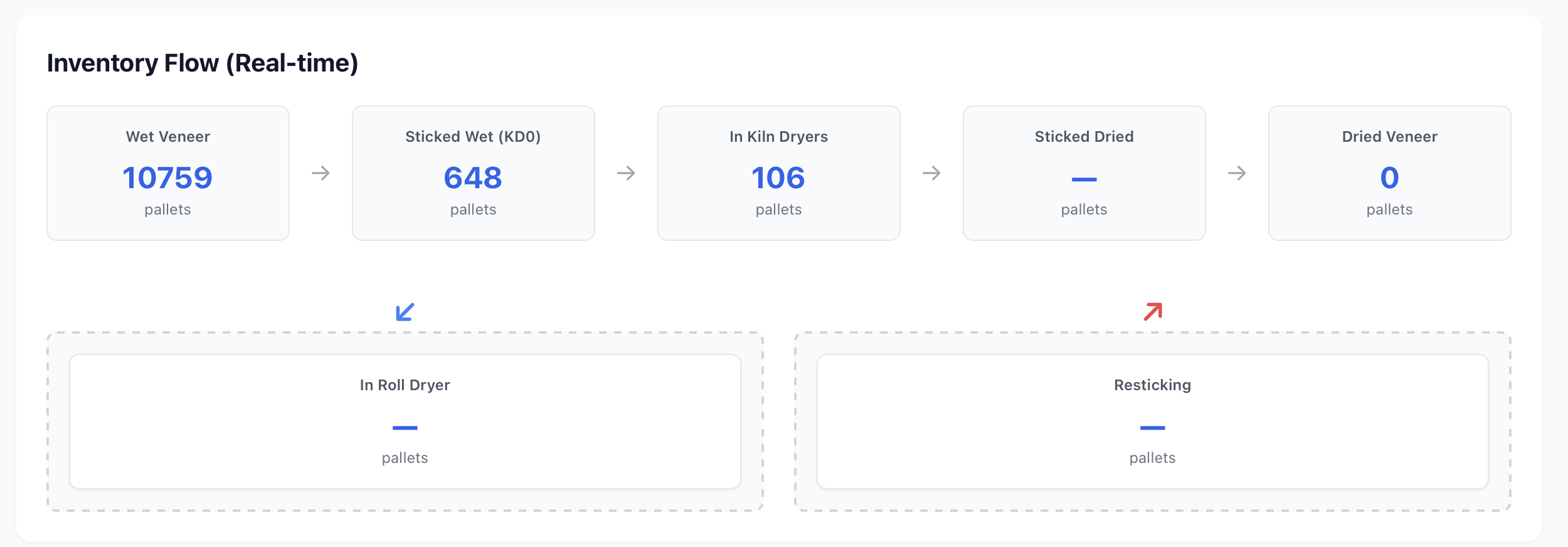
Task: Click the Inventory Flow (Real-time) title
Action: (x=203, y=63)
